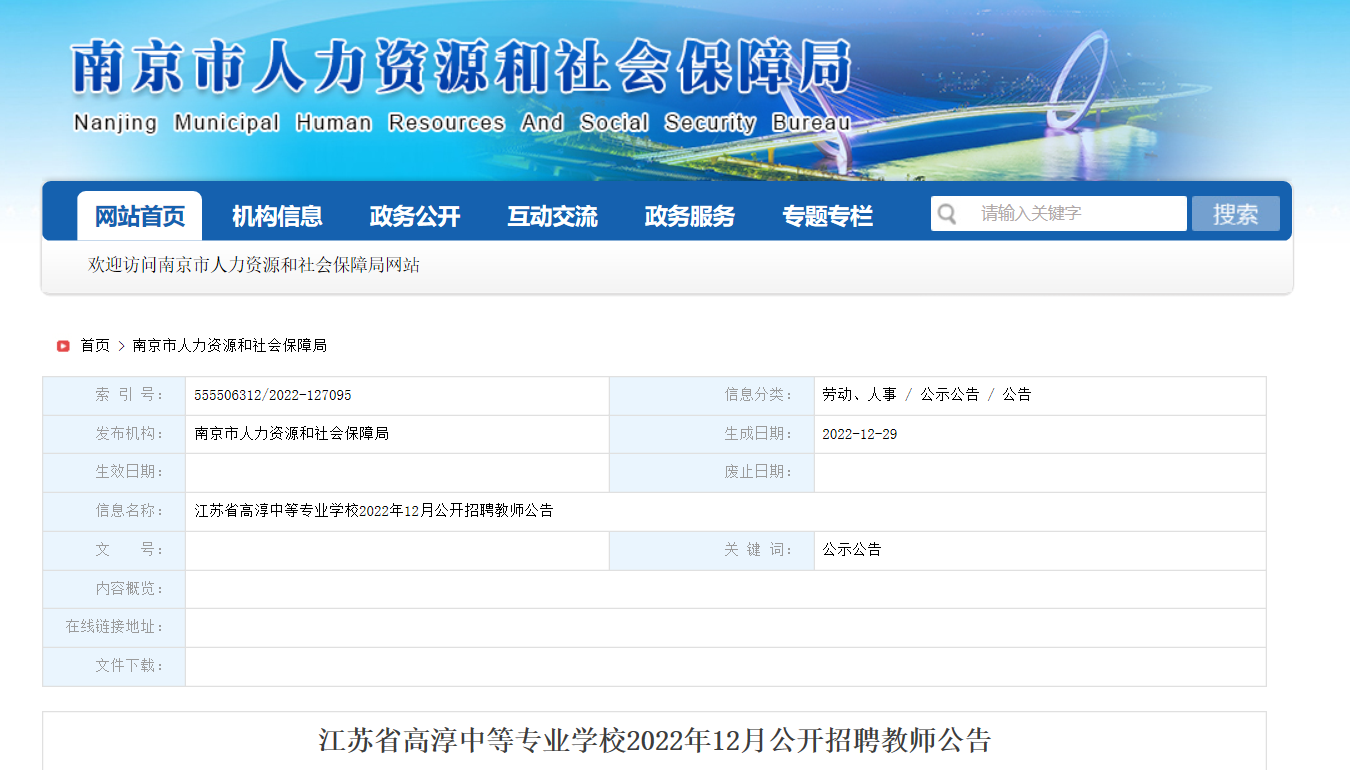Click the 南京市人力资源和社会保障局 banner logo title

[461, 68]
